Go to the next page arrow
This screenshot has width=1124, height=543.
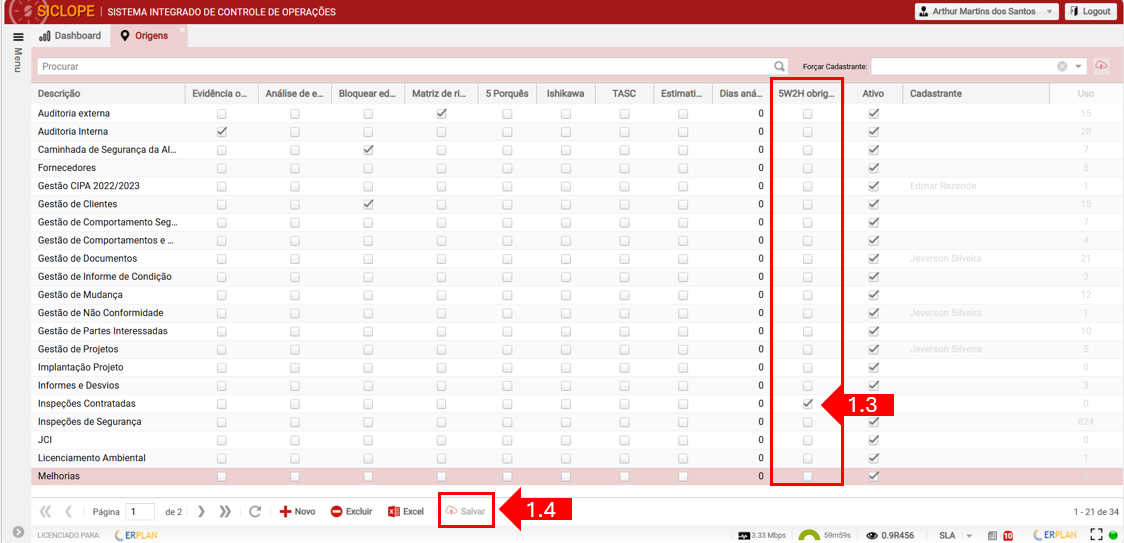pos(201,511)
